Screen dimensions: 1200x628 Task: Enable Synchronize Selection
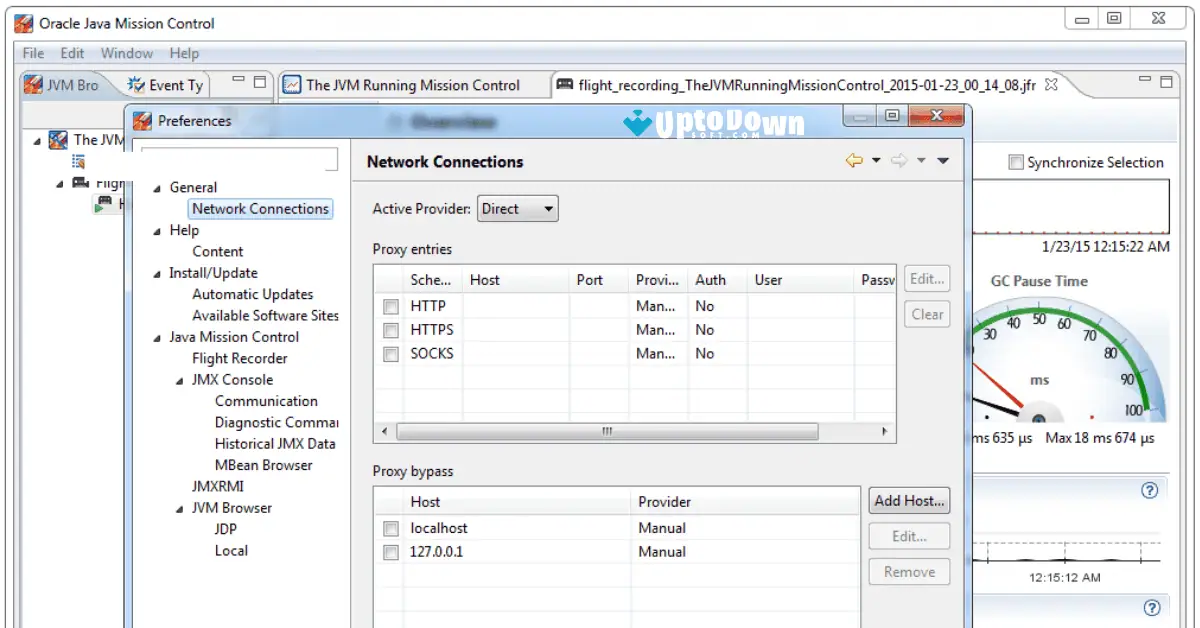[x=1016, y=162]
